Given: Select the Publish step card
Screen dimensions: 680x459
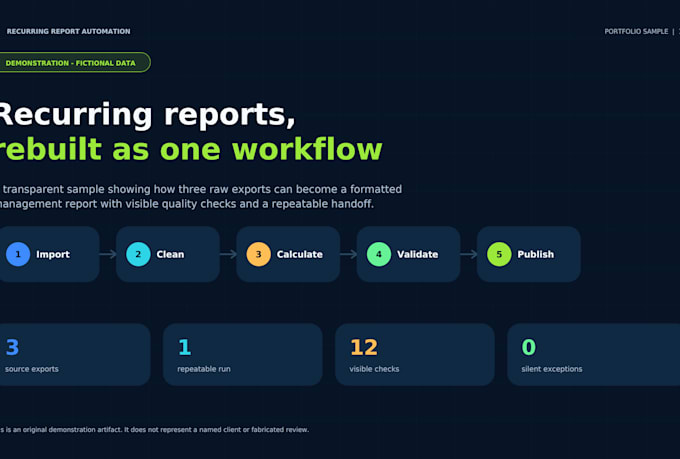Looking at the screenshot, I should 529,254.
